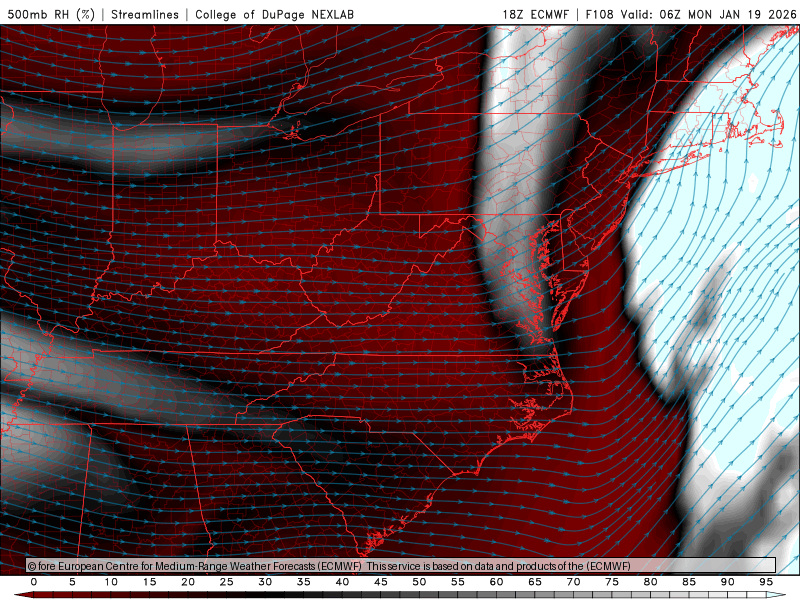Click the legend value "20"
The height and width of the screenshot is (600, 800).
click(188, 582)
